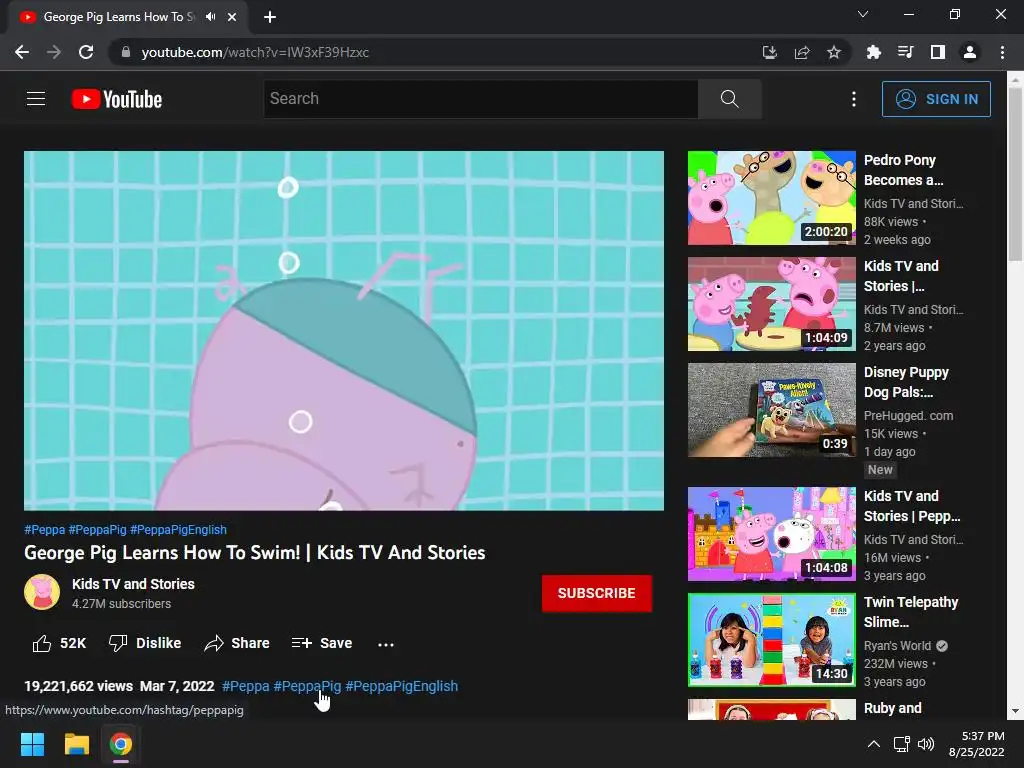Share this page from address bar
Screen dimensions: 1024x768
[802, 52]
